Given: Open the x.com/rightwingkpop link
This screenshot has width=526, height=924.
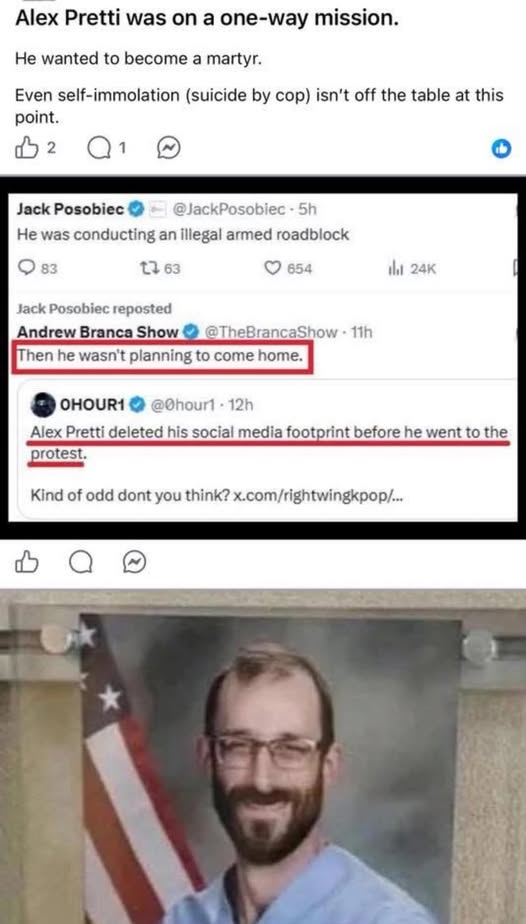Looking at the screenshot, I should [318, 496].
